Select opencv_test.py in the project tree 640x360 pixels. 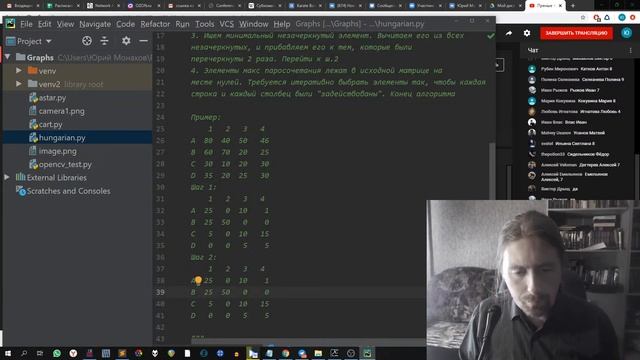point(65,164)
